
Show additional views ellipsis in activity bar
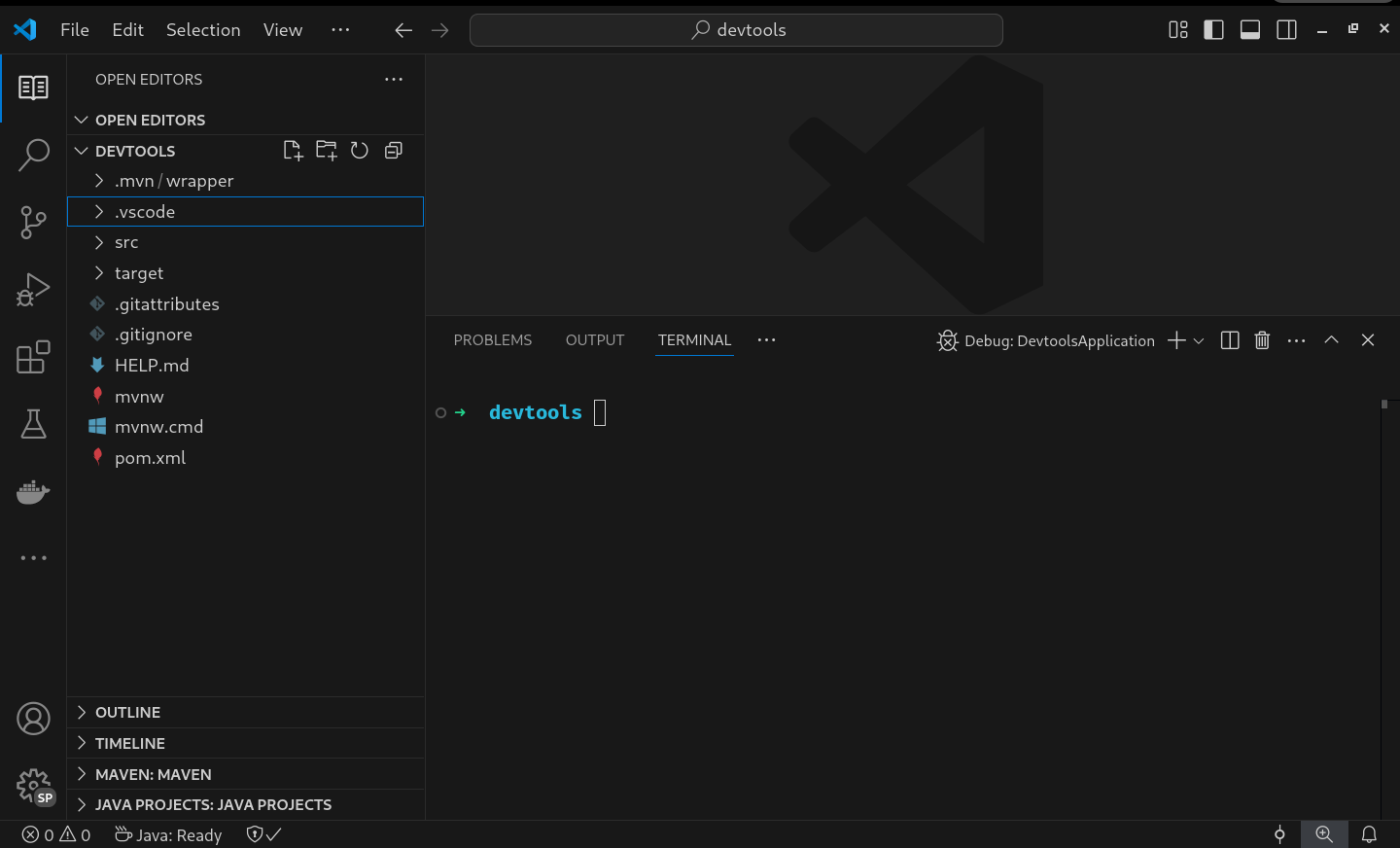[33, 558]
